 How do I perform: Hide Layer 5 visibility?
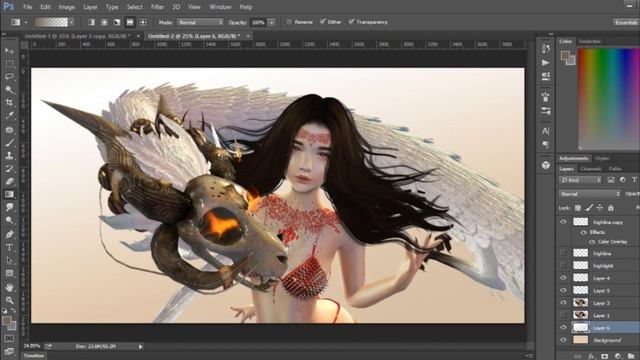(x=564, y=290)
